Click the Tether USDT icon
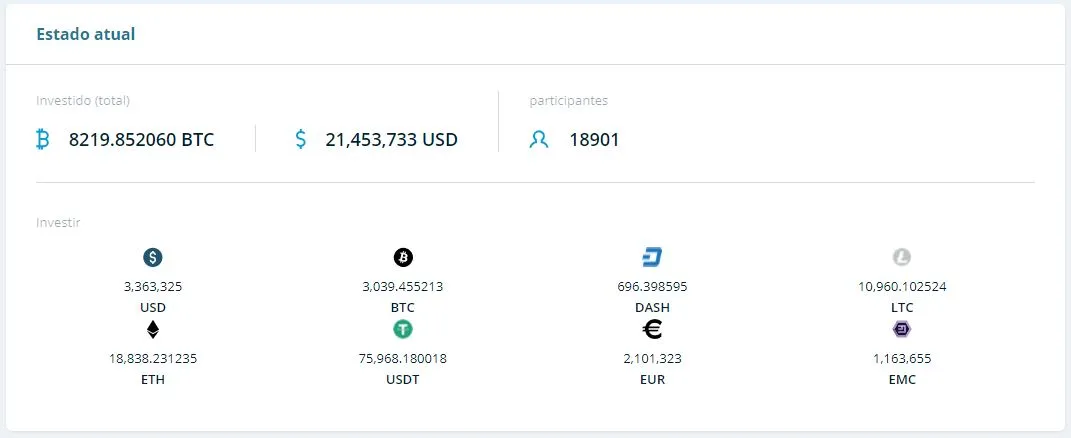 point(403,329)
